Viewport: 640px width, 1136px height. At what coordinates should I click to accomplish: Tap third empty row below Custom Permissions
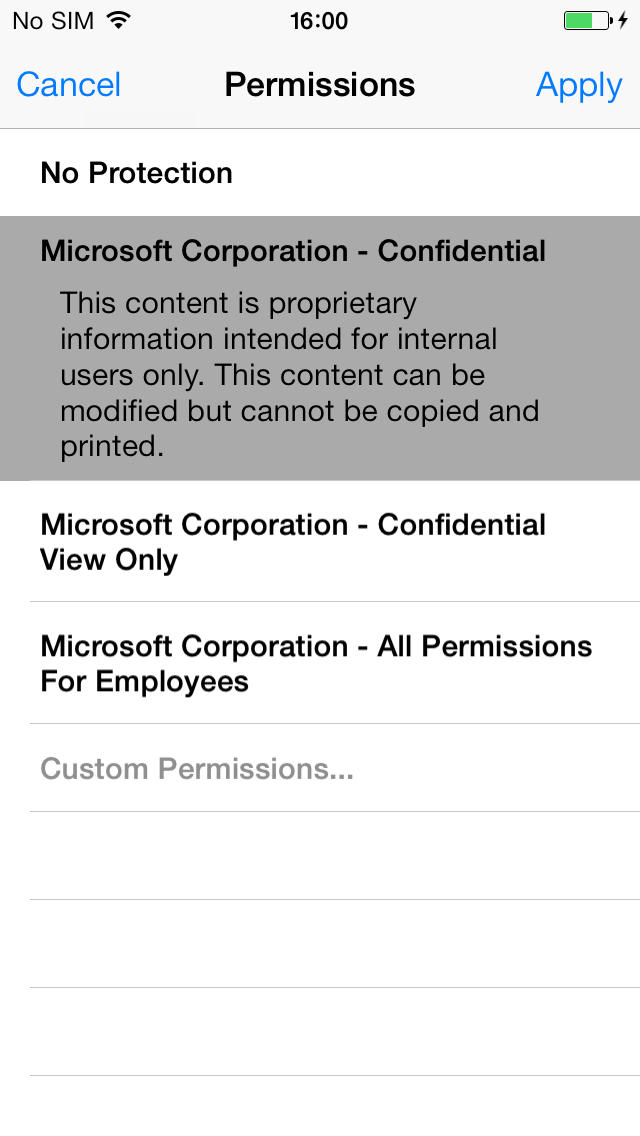coord(320,1032)
